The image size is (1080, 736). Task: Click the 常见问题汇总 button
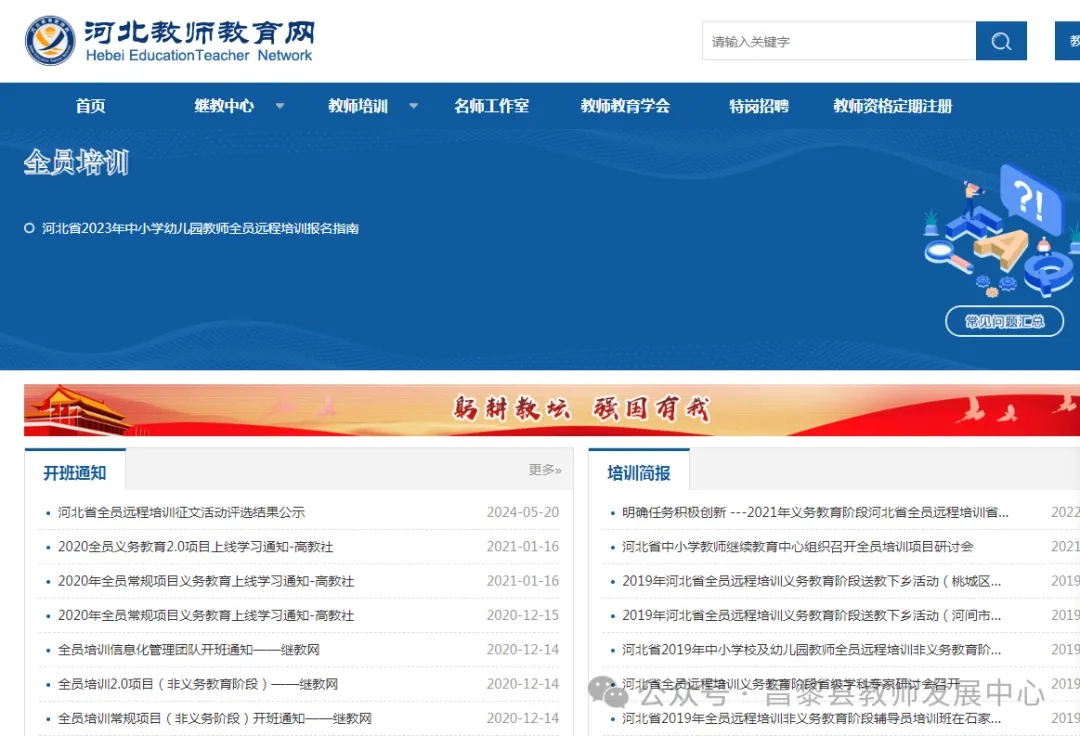click(1004, 321)
